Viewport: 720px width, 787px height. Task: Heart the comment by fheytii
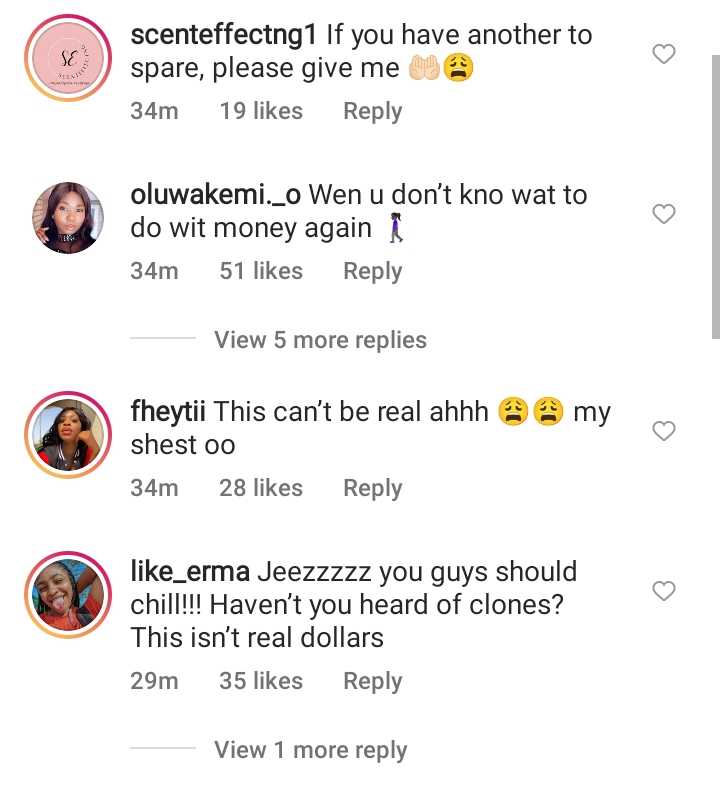click(x=664, y=431)
